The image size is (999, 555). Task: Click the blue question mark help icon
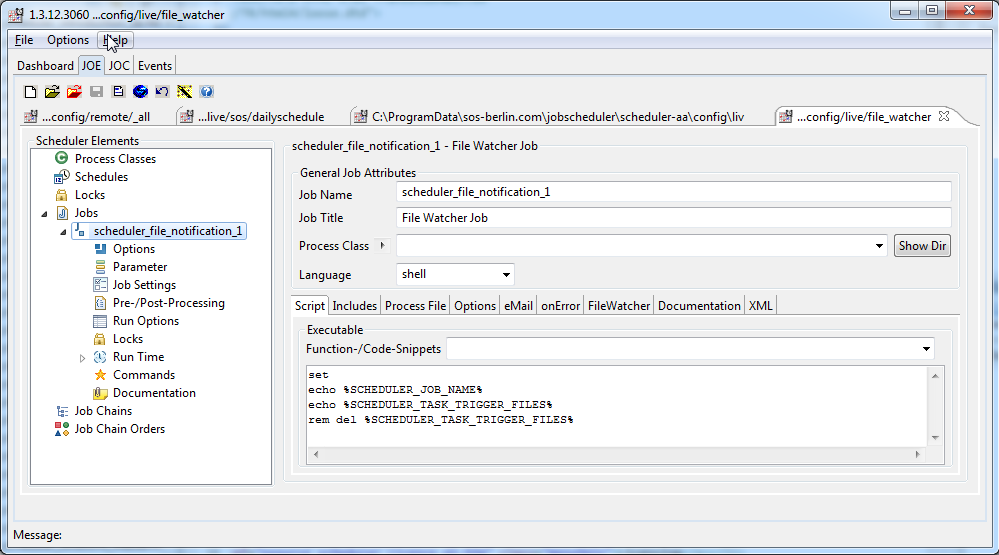tap(206, 92)
